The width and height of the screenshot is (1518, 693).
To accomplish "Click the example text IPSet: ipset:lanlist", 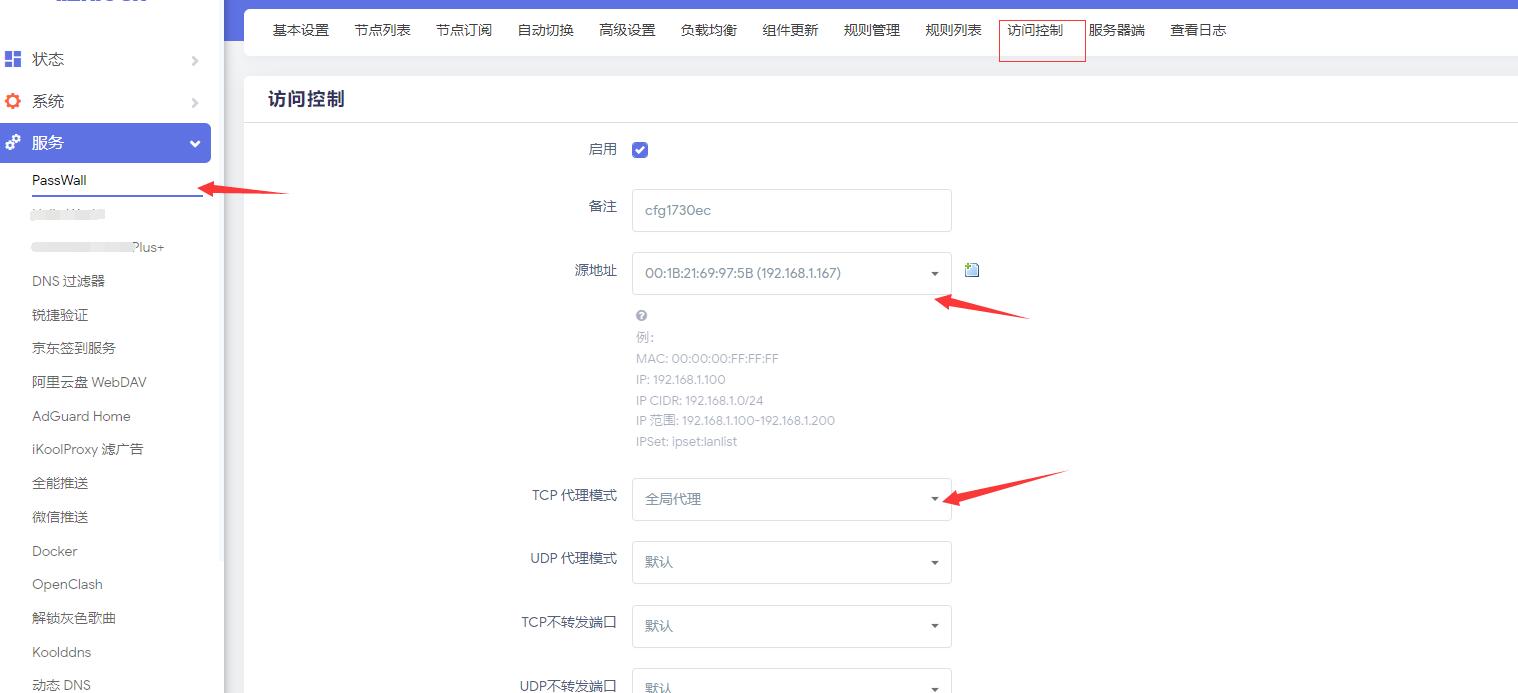I will coord(686,441).
